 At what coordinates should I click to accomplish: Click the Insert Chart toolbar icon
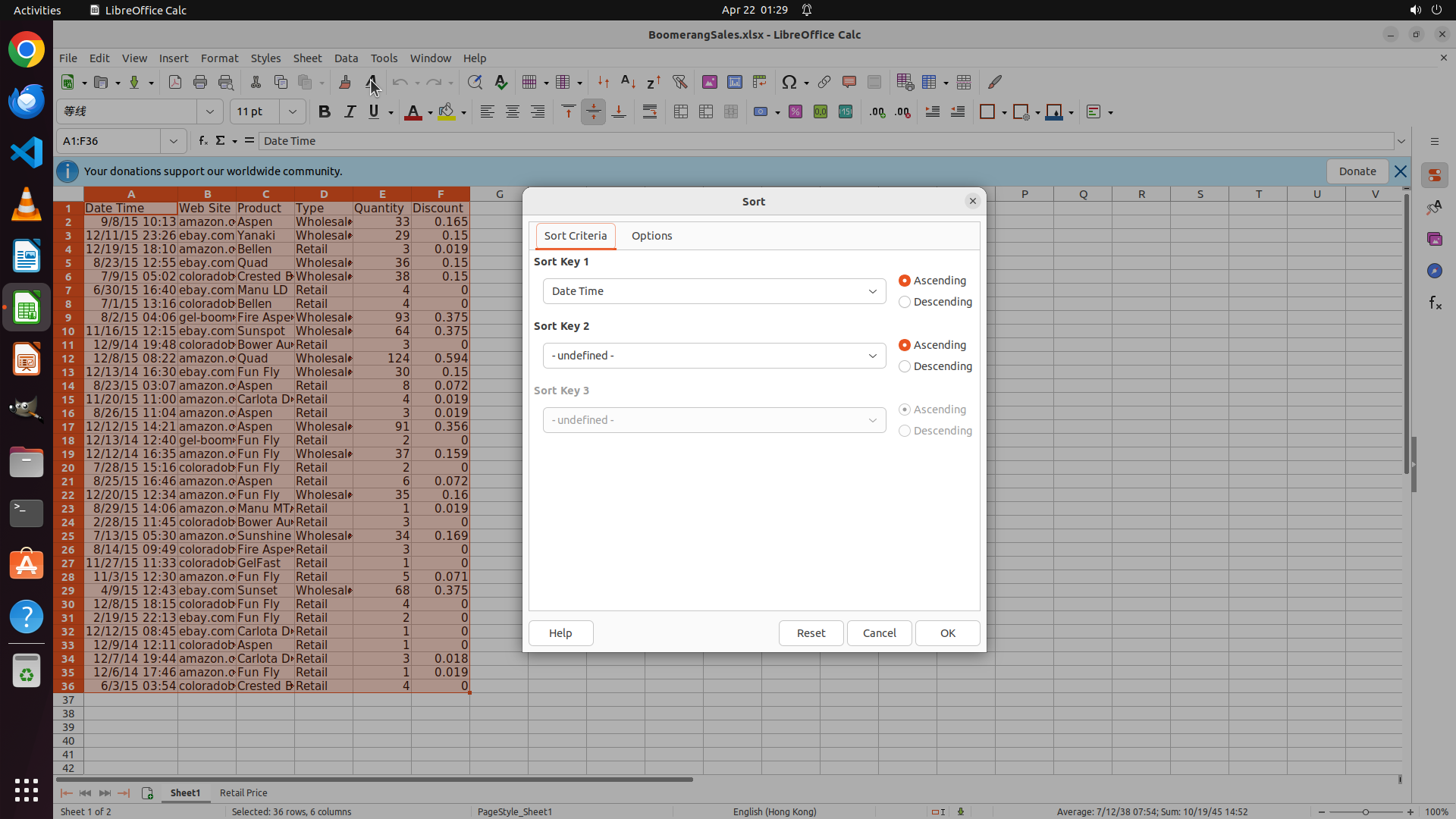[x=734, y=82]
